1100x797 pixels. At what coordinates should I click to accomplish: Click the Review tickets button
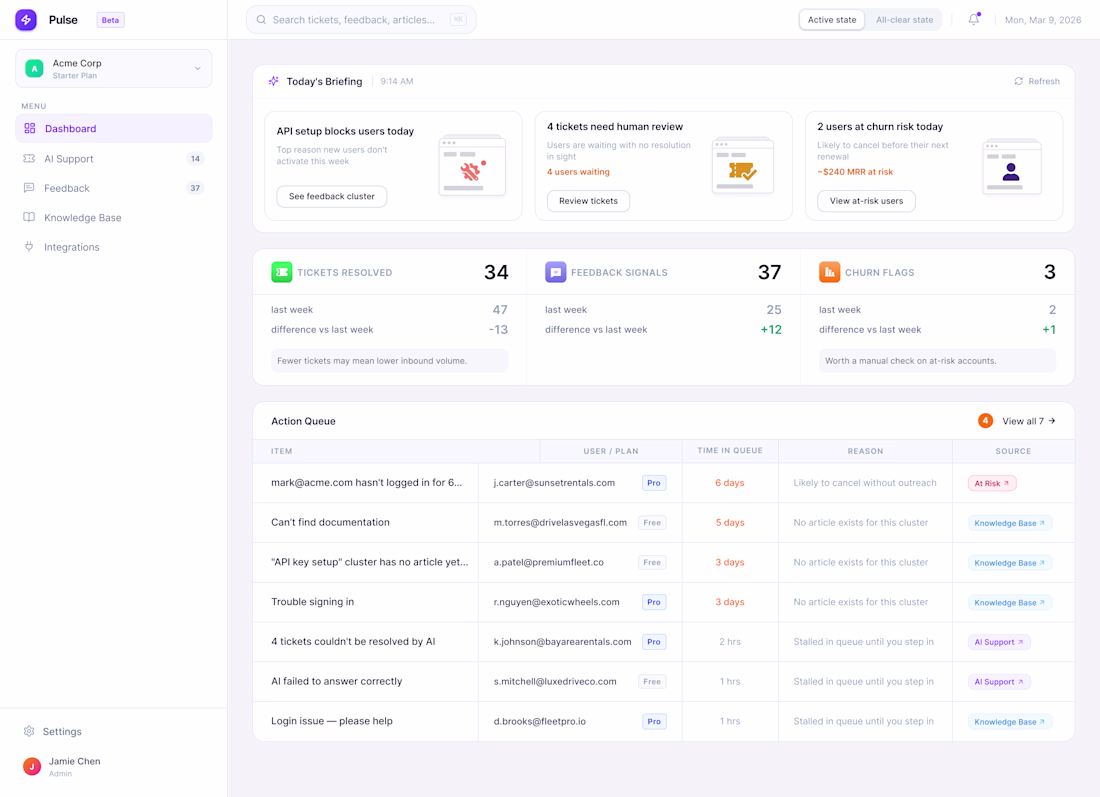click(589, 201)
